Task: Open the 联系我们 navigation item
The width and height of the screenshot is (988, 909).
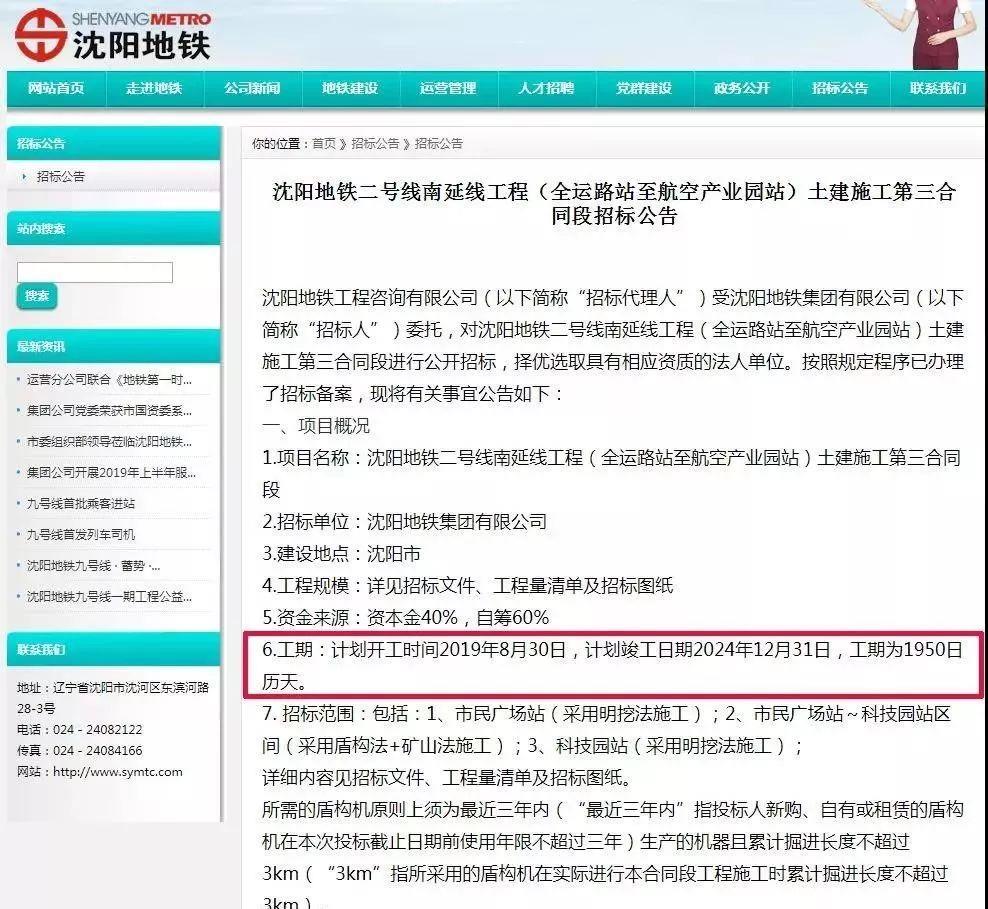Action: click(x=938, y=88)
